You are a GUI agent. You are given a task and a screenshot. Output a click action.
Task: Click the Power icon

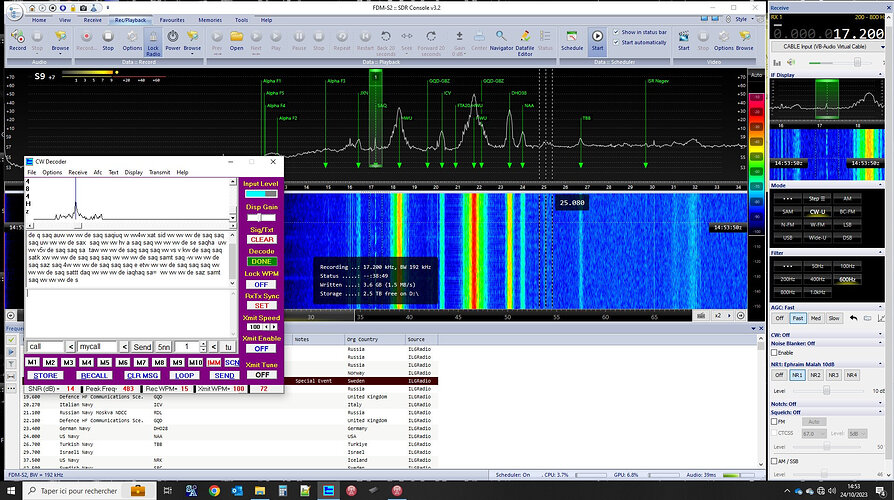pos(173,36)
